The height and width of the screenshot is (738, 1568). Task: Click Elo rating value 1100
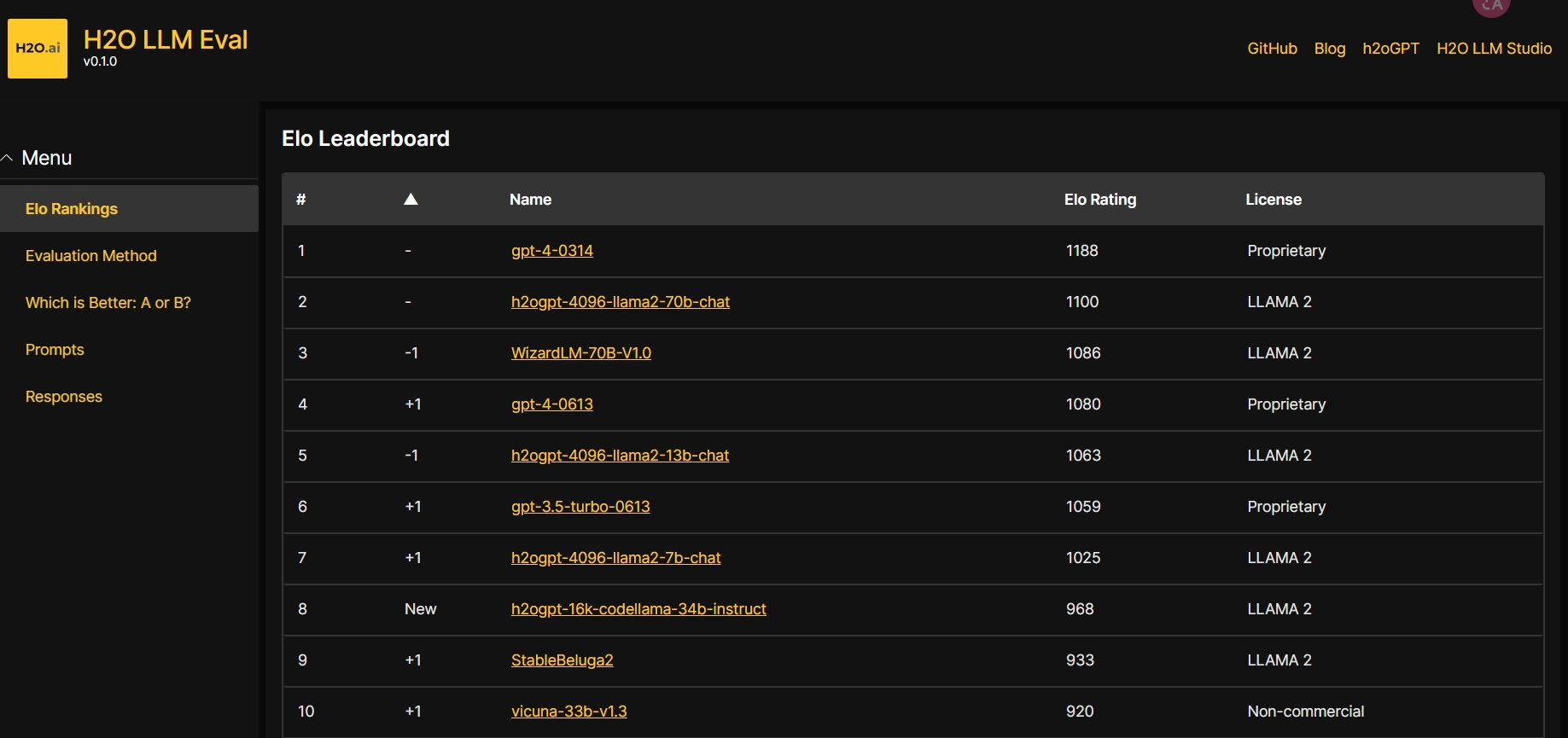(1082, 302)
